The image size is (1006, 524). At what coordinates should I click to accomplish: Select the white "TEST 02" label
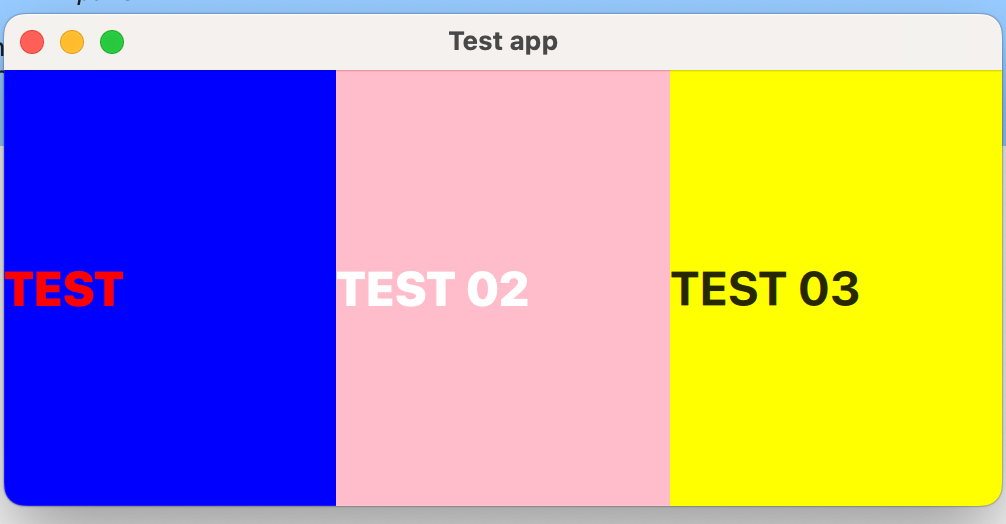point(432,289)
